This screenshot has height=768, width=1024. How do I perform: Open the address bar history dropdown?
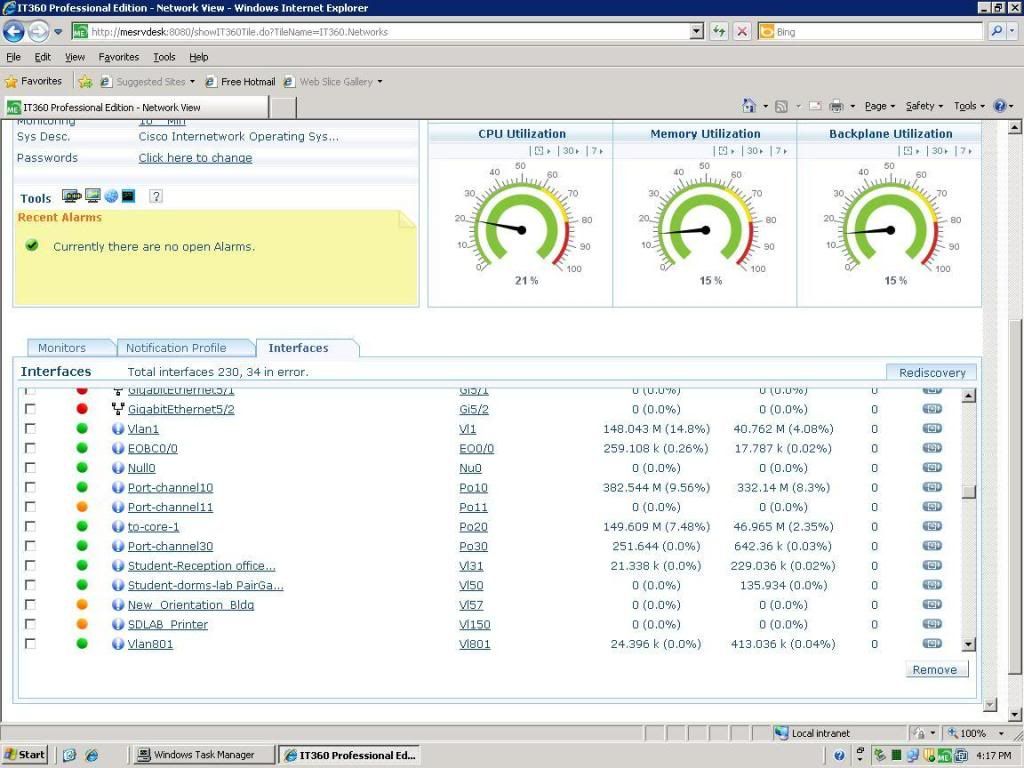(697, 31)
